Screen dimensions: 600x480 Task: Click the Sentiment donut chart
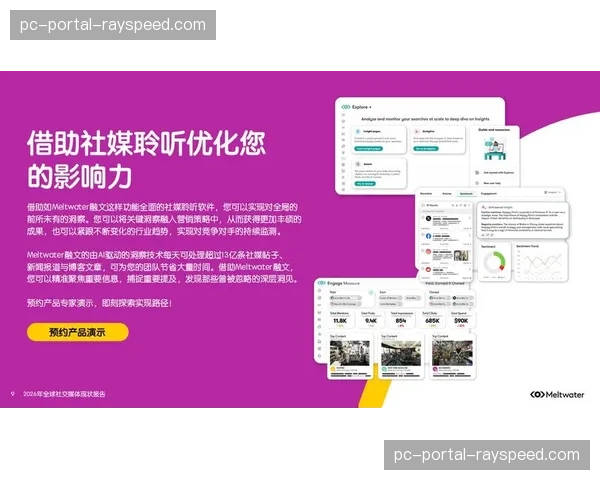click(494, 263)
